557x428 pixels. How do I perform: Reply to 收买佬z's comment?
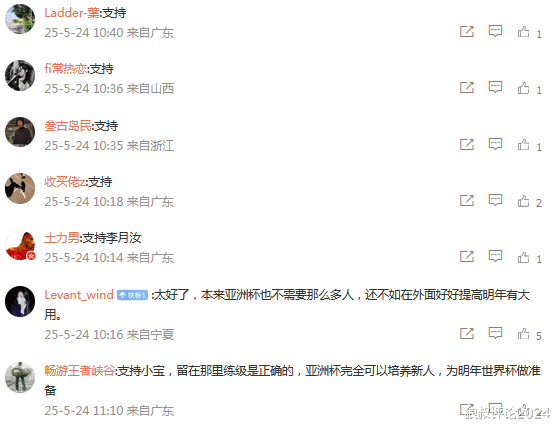tap(495, 200)
